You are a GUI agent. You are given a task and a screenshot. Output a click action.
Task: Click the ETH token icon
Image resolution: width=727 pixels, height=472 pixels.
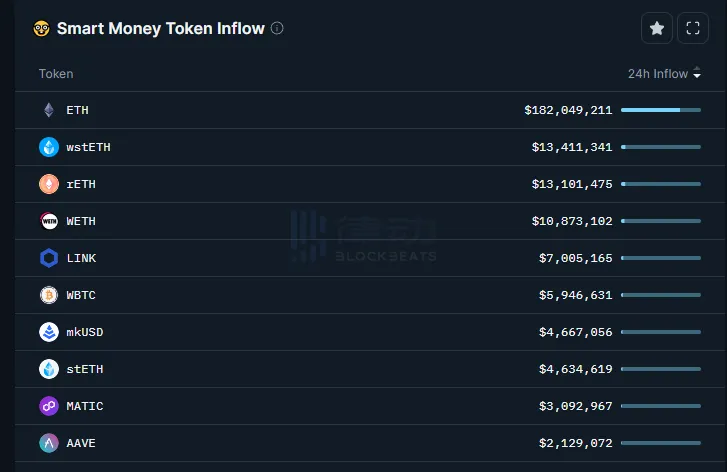click(x=49, y=110)
